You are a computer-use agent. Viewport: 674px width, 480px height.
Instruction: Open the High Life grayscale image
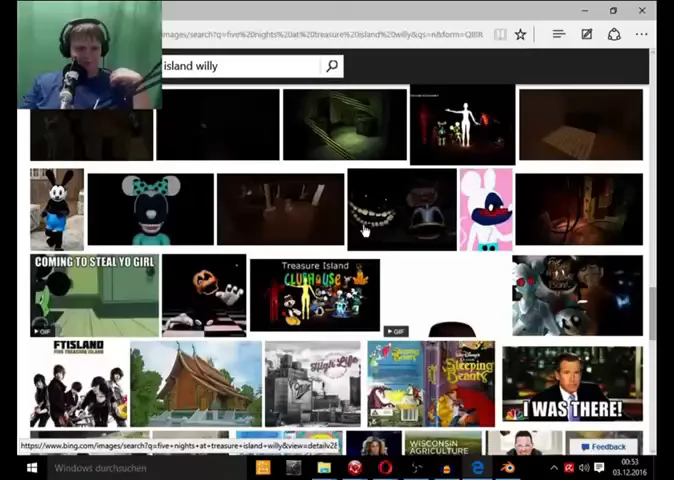[313, 383]
